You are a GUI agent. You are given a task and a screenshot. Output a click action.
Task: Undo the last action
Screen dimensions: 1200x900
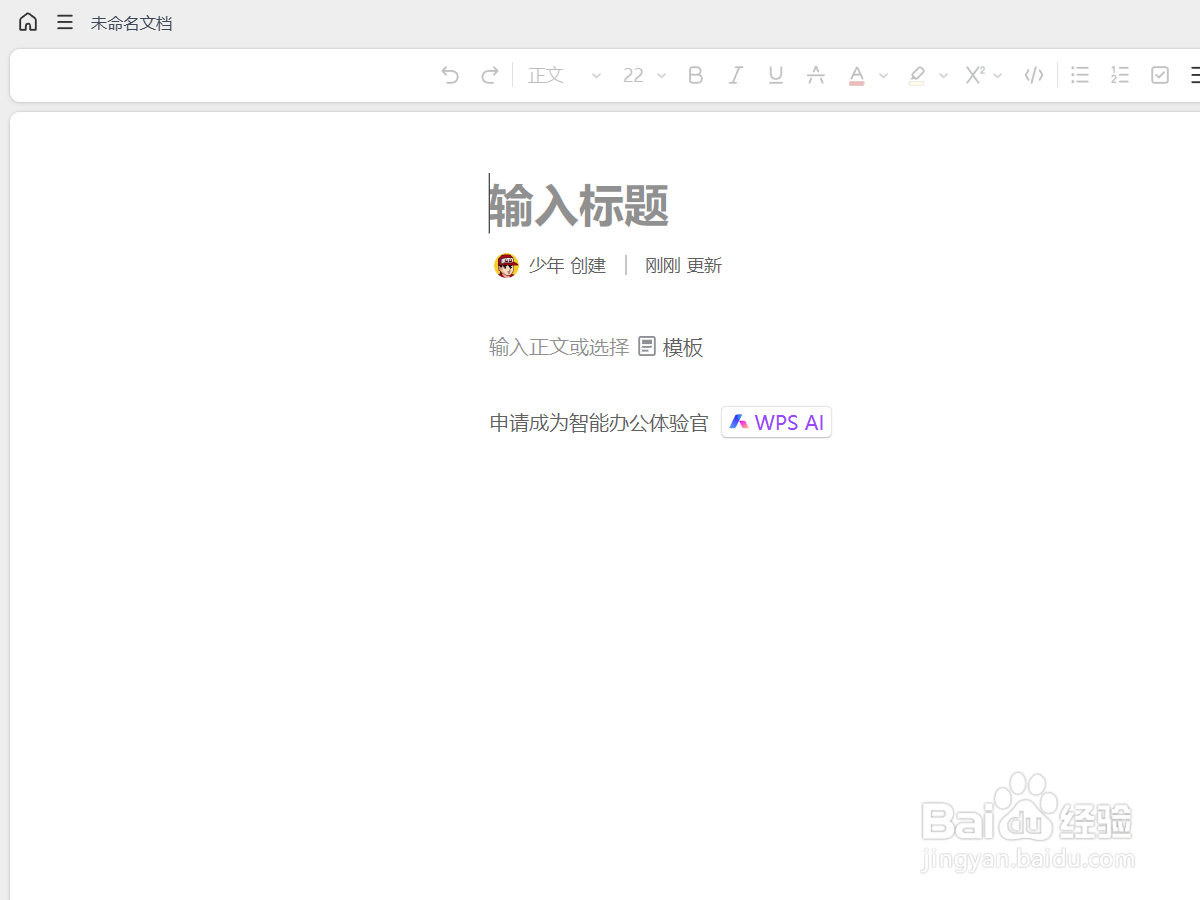pyautogui.click(x=450, y=75)
